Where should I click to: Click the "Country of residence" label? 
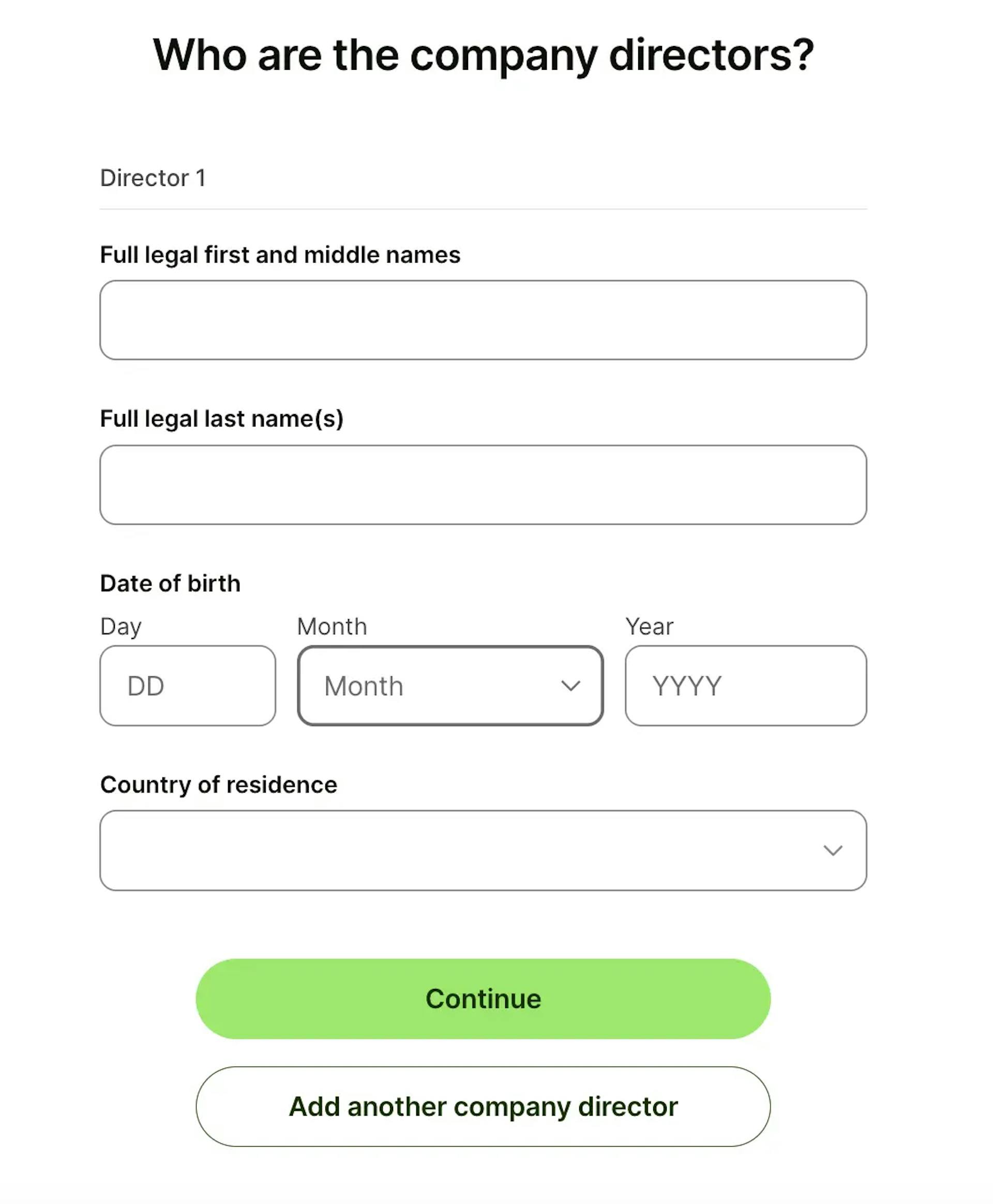[x=218, y=784]
